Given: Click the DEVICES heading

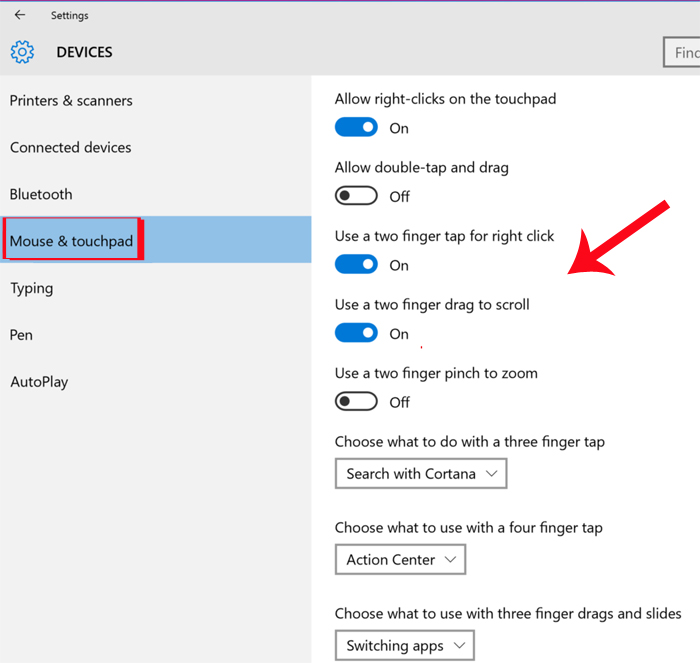Looking at the screenshot, I should pyautogui.click(x=84, y=52).
